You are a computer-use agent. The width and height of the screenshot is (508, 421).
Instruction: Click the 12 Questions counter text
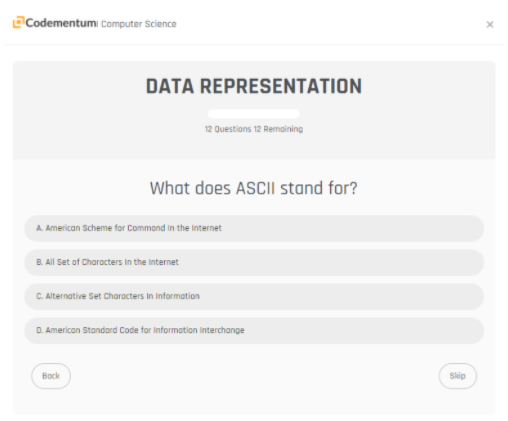(228, 129)
